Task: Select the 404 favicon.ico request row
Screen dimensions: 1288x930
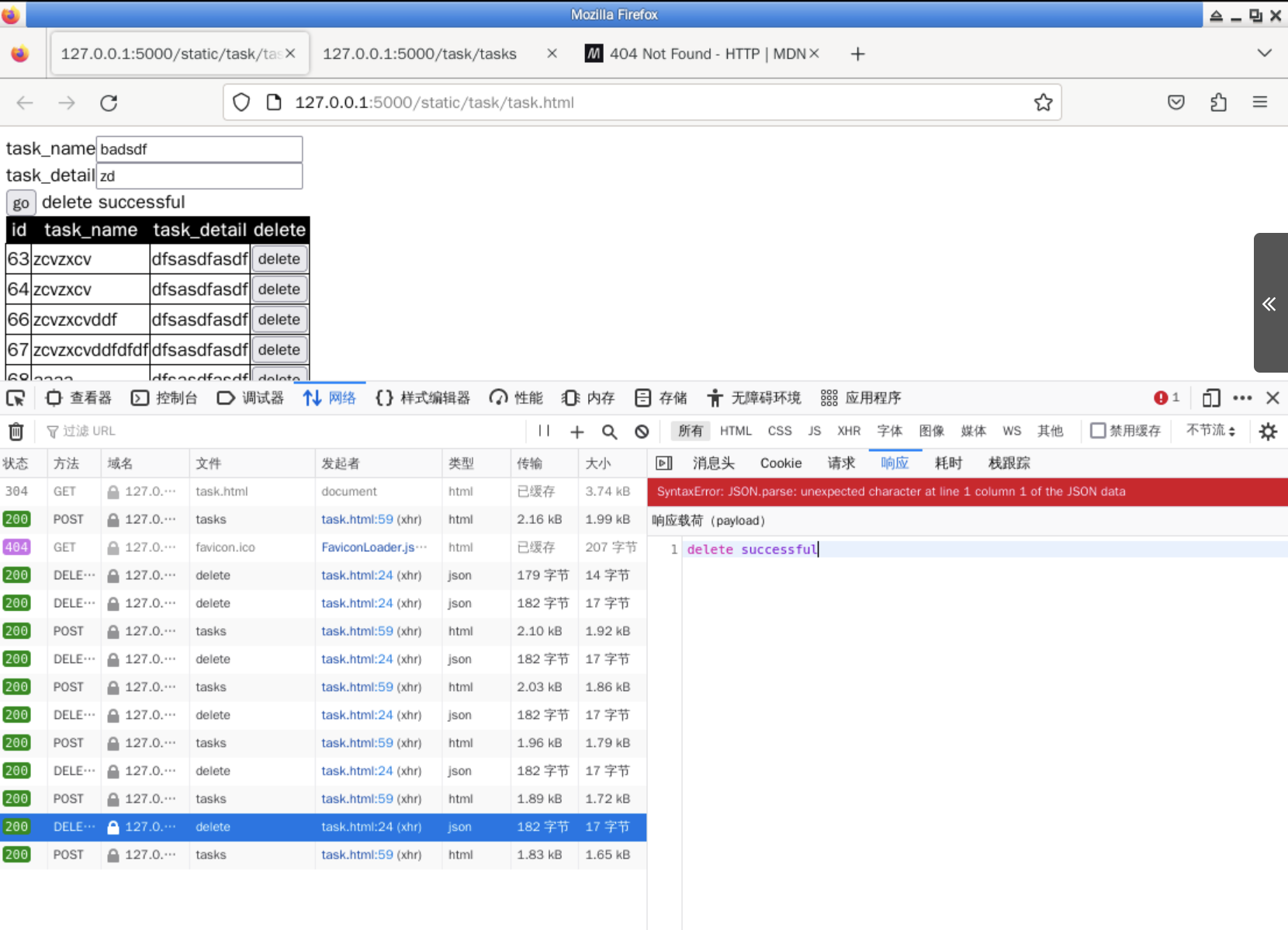Action: 323,547
